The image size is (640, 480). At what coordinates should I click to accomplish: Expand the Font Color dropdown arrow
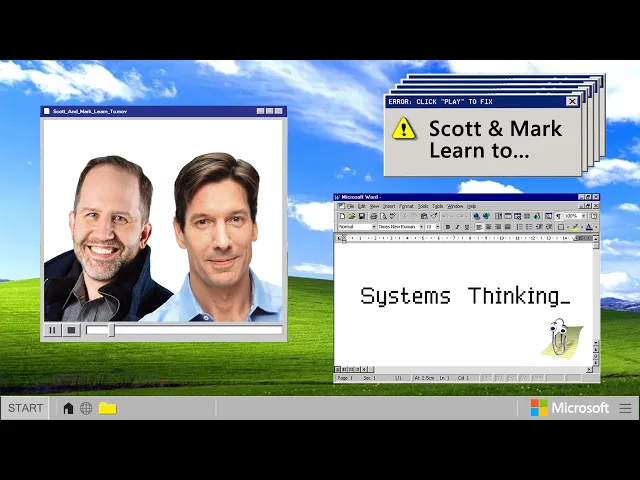(596, 227)
